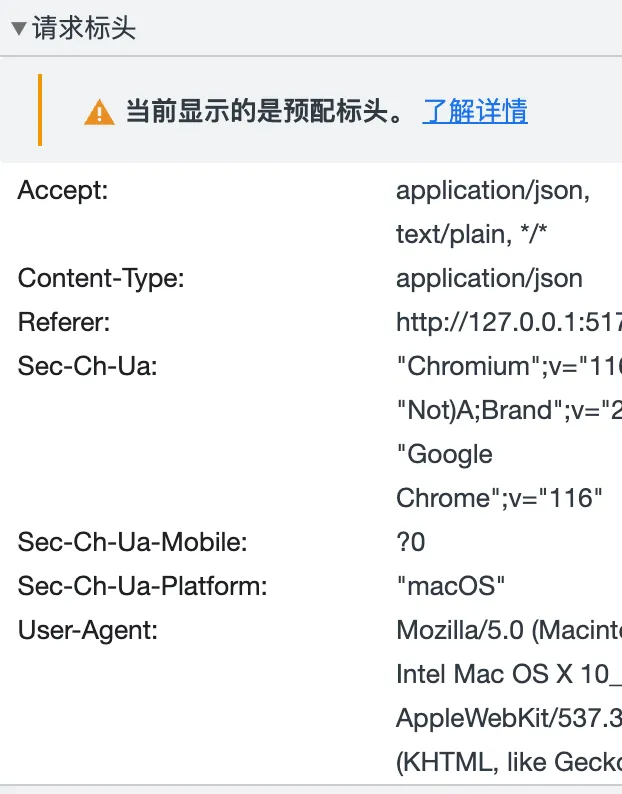Select the Referer header name
The image size is (622, 794).
coord(64,322)
